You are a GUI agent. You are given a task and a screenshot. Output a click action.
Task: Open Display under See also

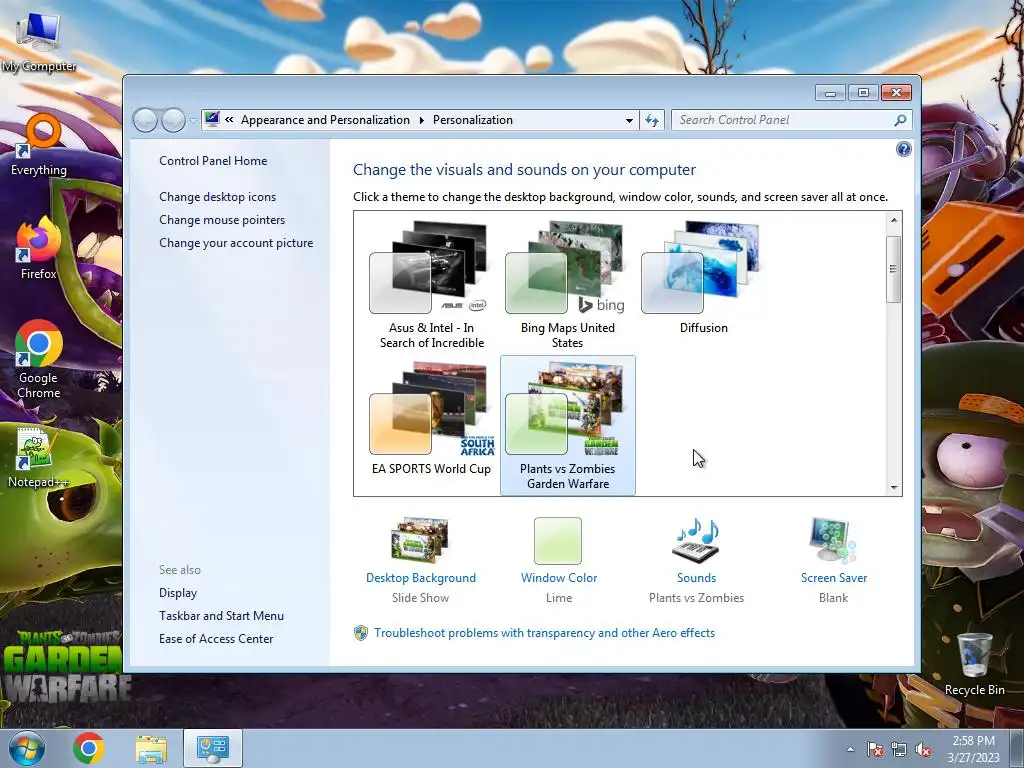tap(178, 593)
